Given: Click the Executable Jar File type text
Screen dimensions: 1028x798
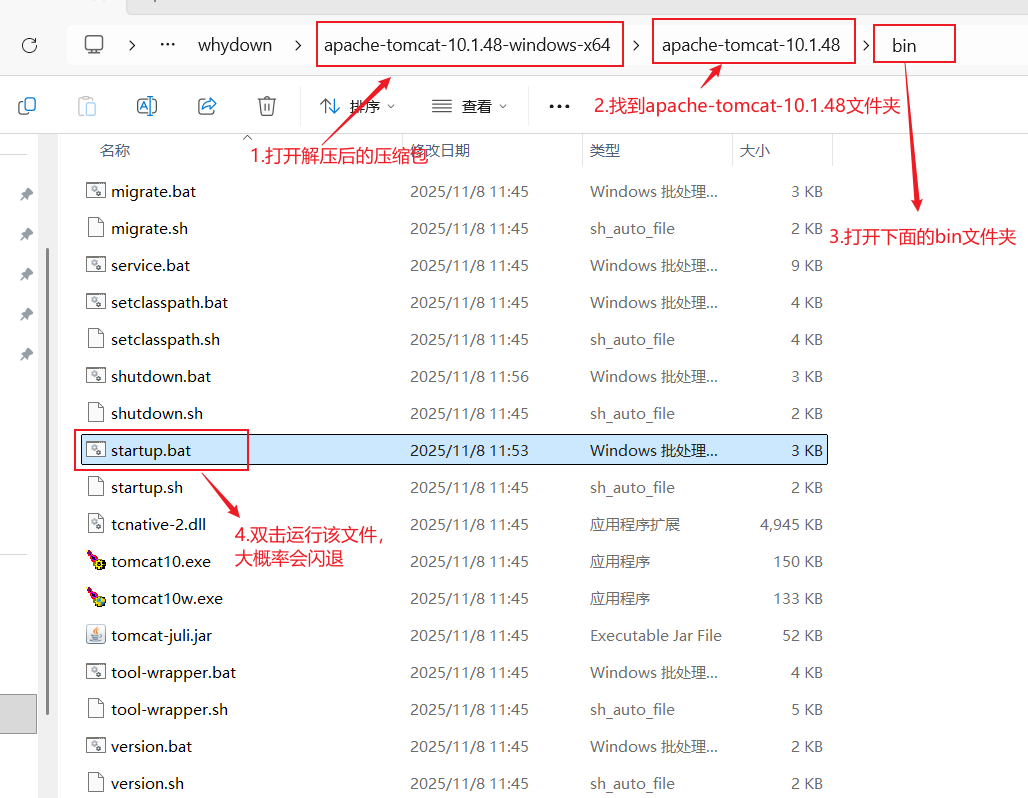Looking at the screenshot, I should click(656, 635).
